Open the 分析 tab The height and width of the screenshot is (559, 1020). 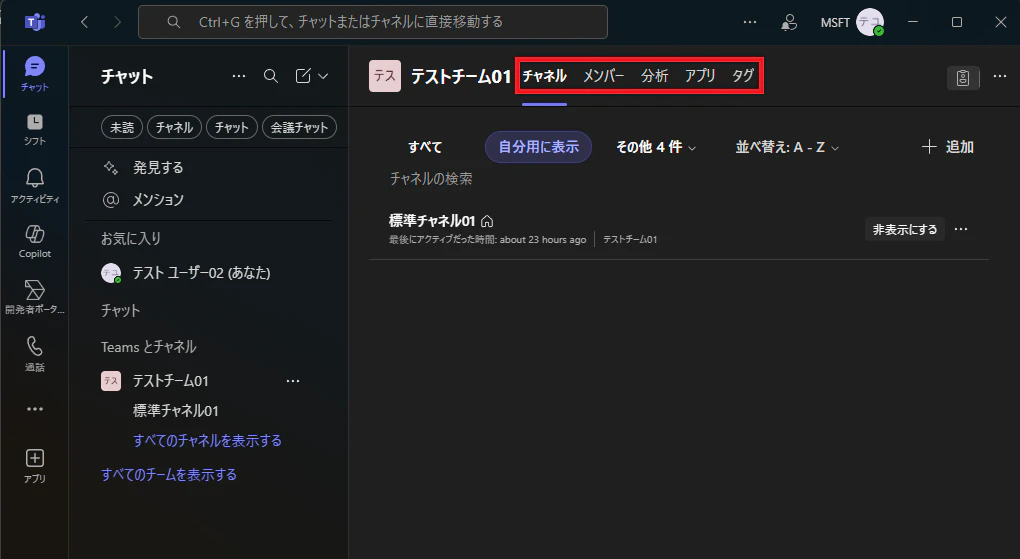654,76
